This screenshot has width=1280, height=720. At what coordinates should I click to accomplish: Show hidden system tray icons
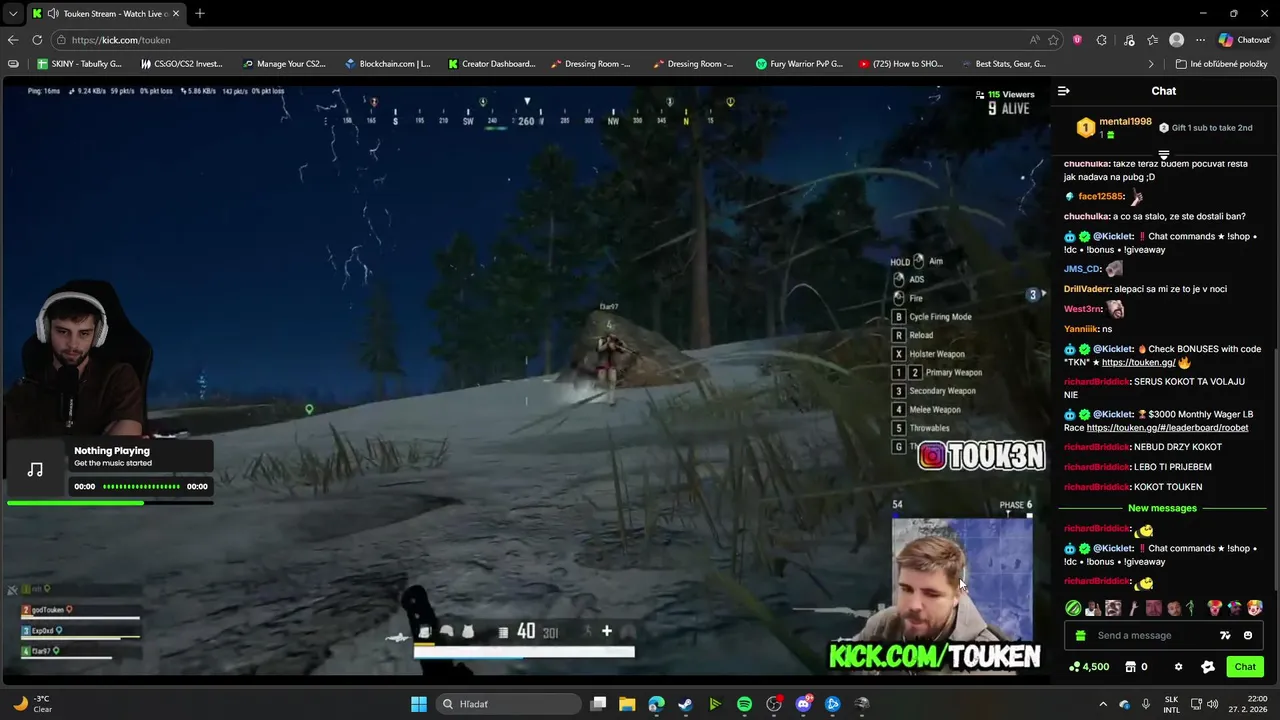pyautogui.click(x=1103, y=704)
